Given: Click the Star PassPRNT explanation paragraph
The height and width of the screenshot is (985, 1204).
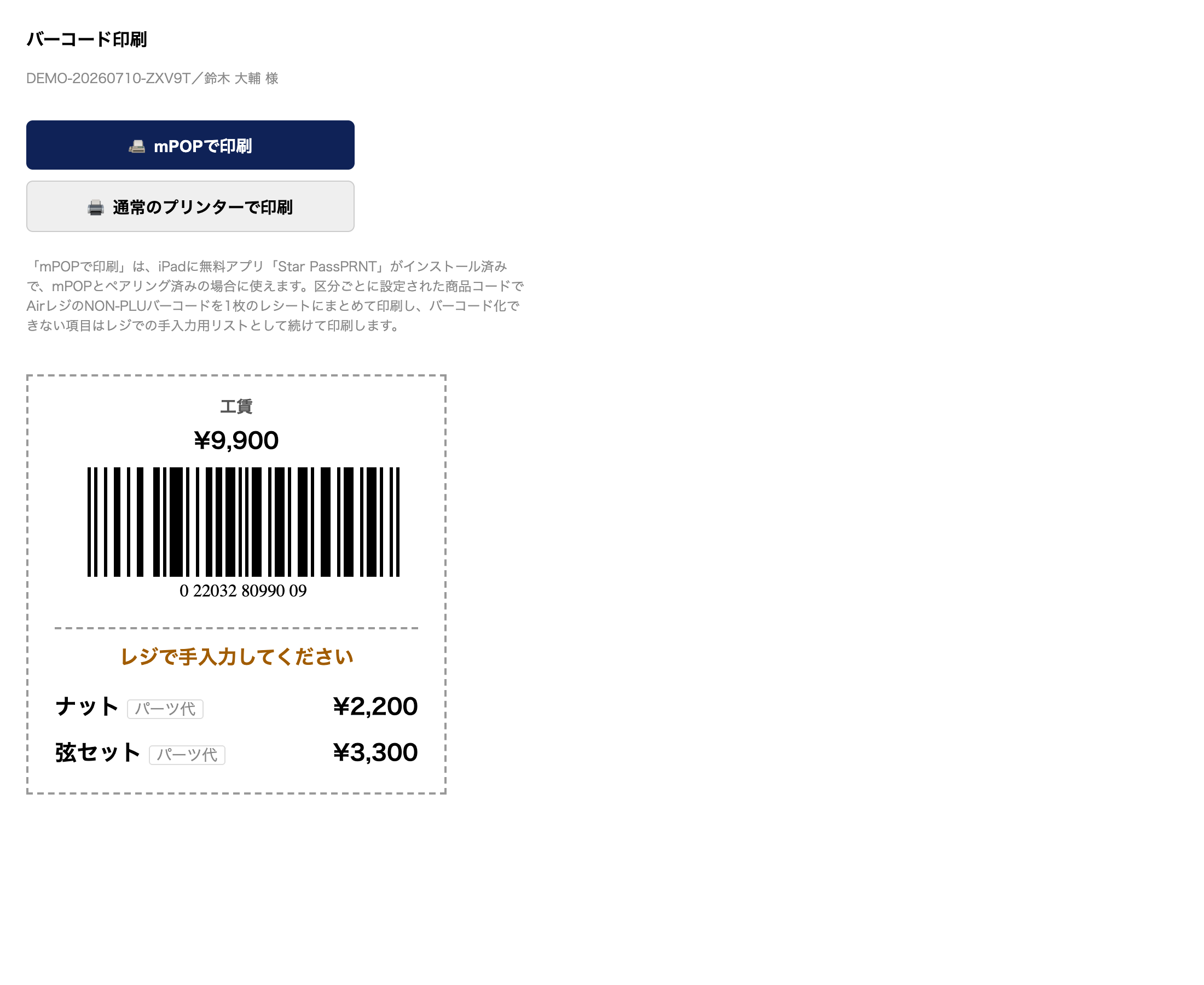Looking at the screenshot, I should 275,296.
